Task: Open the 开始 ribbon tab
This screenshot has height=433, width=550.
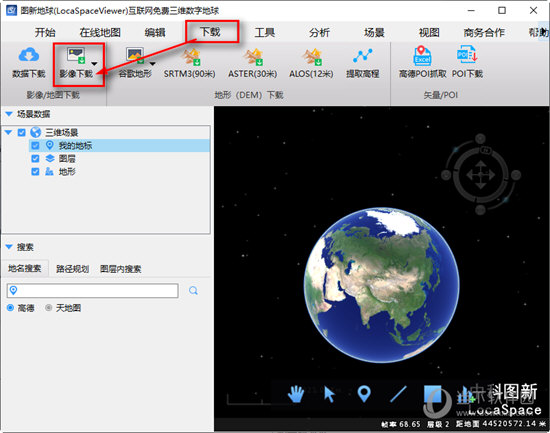Action: point(45,33)
